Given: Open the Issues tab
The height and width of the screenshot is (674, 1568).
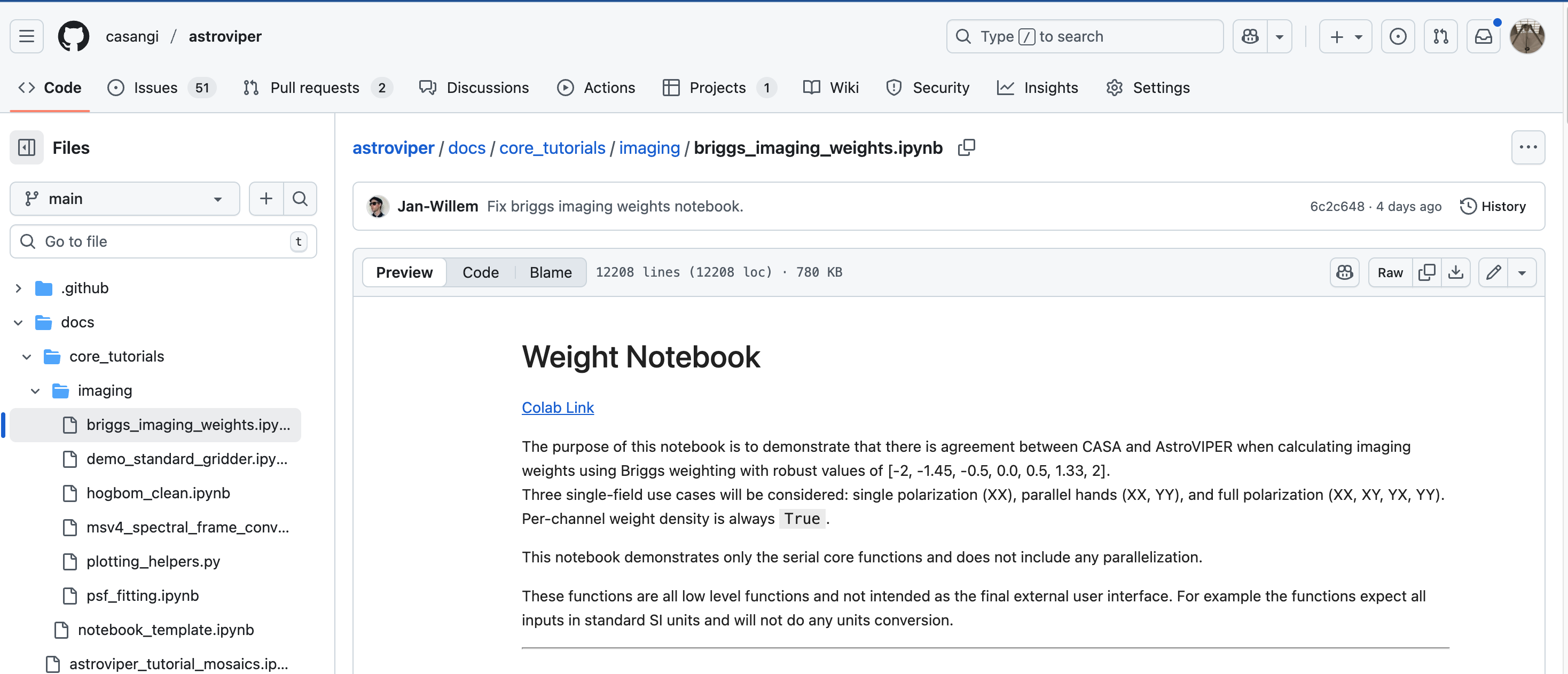Looking at the screenshot, I should [161, 88].
